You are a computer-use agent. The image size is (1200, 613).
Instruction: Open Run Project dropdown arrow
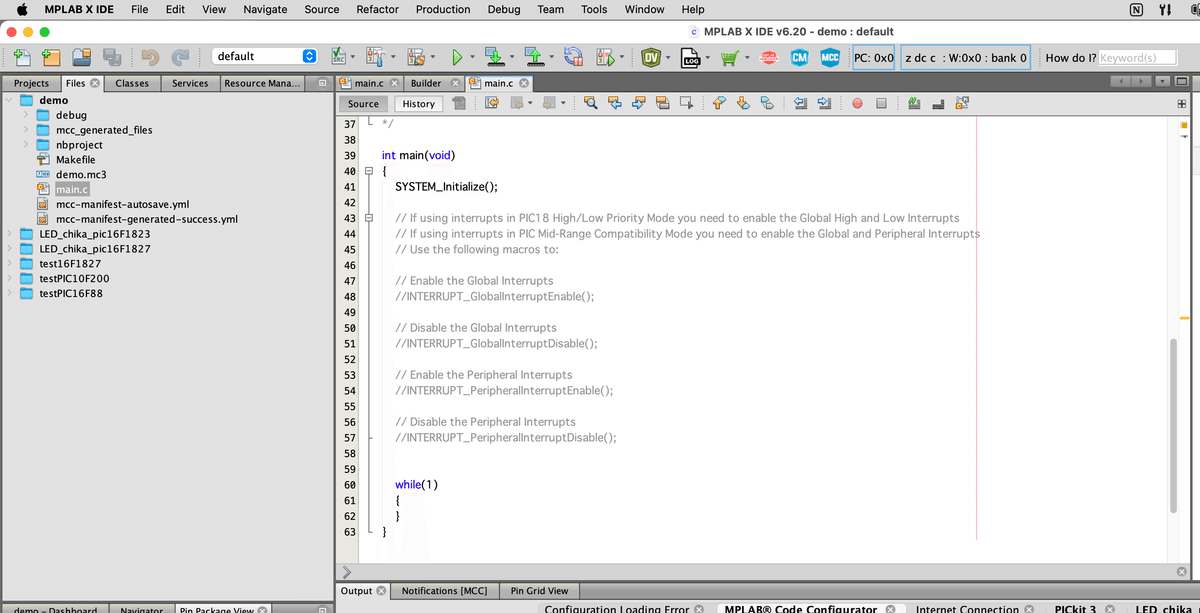coord(472,58)
